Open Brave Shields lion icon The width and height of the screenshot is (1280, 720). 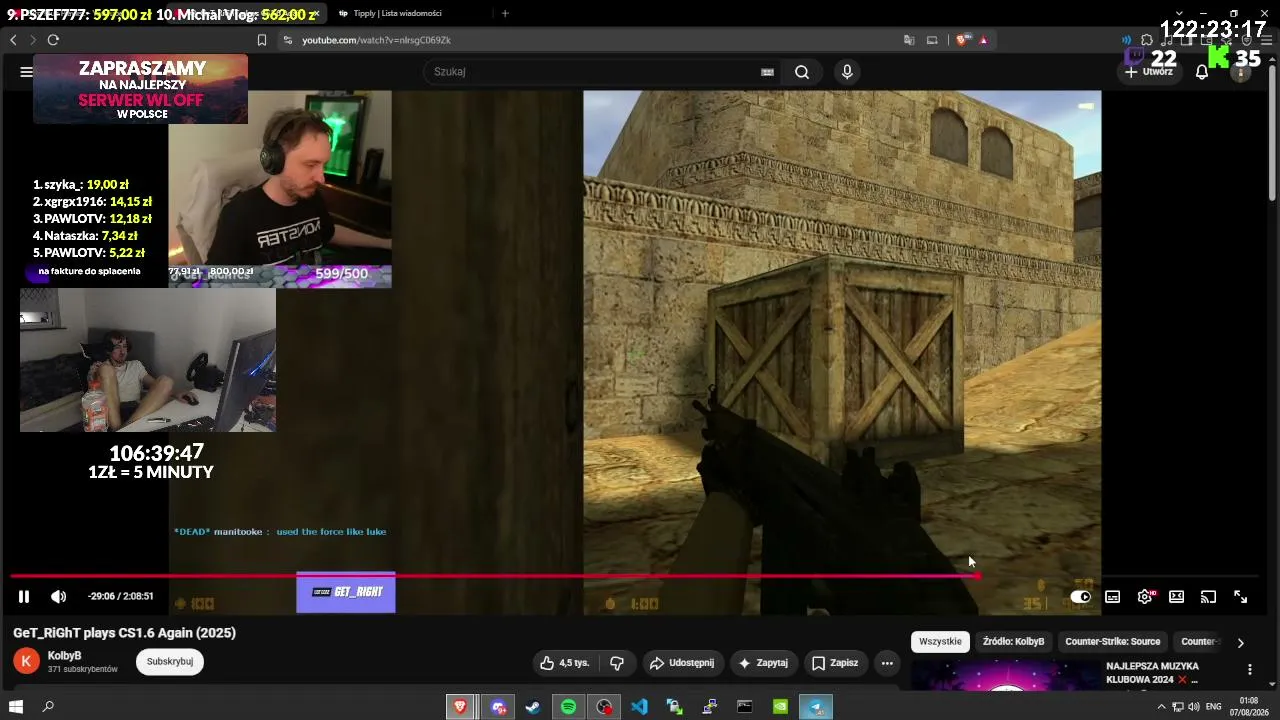pyautogui.click(x=963, y=40)
